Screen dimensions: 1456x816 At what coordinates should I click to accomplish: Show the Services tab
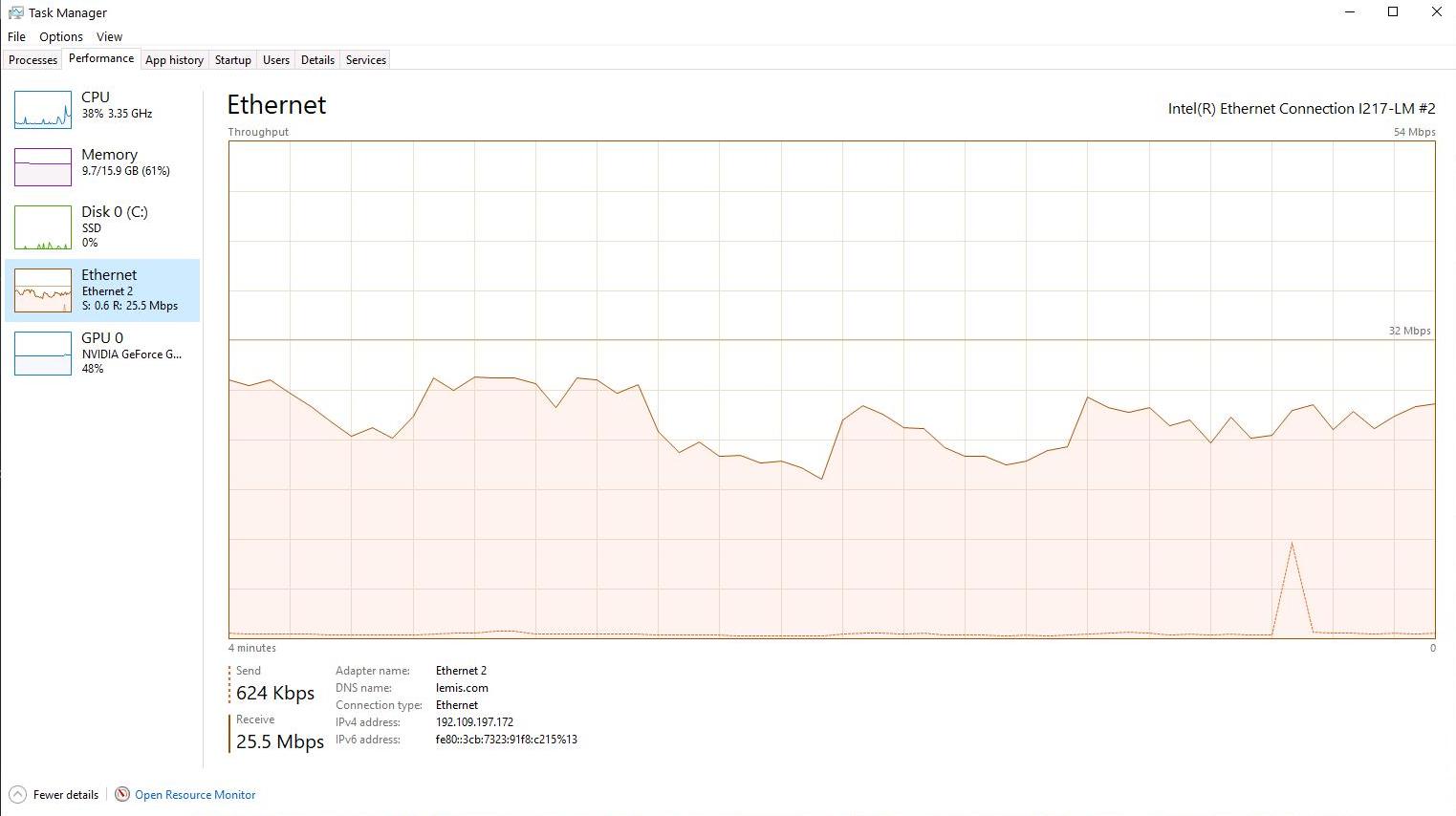coord(365,59)
